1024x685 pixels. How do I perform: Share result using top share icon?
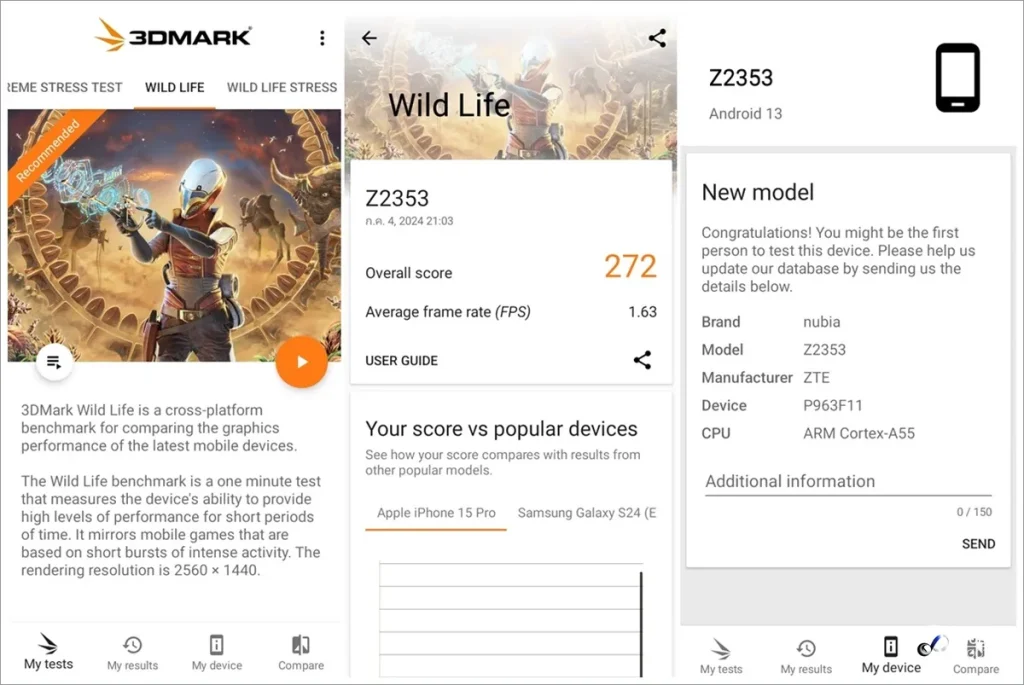coord(657,38)
